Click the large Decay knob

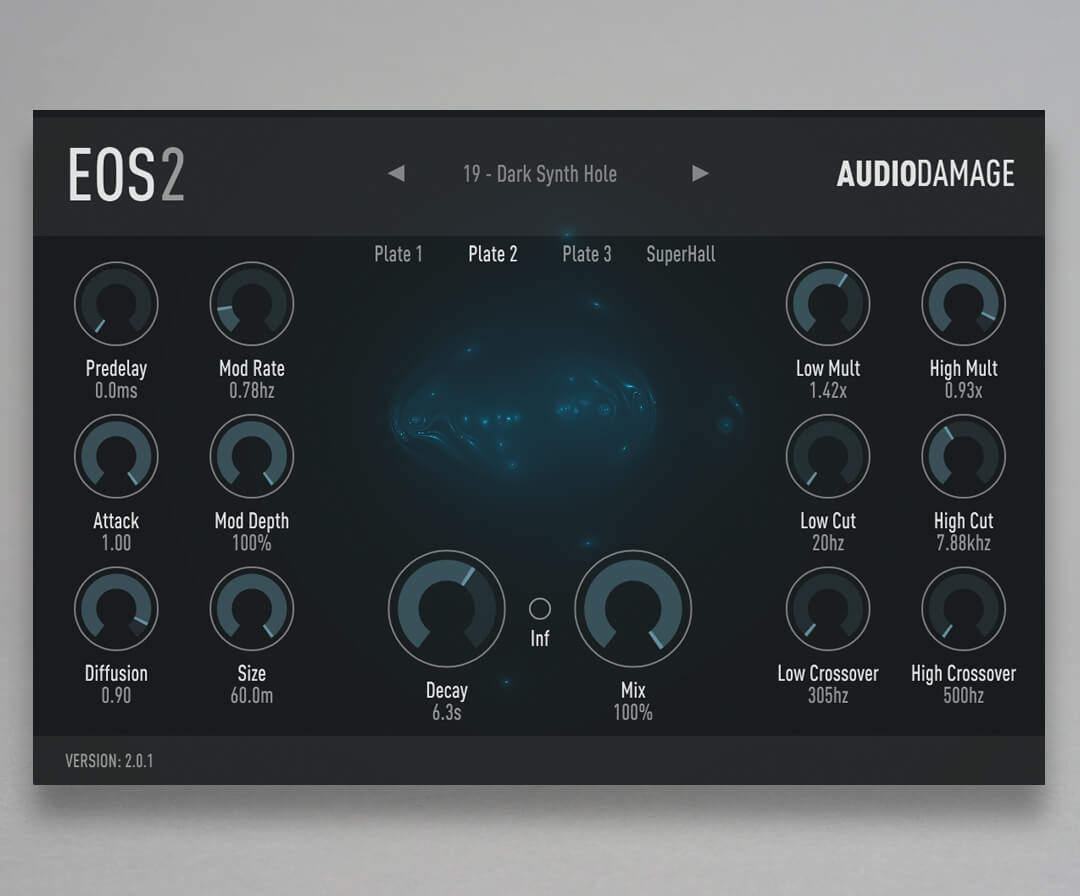(x=446, y=609)
